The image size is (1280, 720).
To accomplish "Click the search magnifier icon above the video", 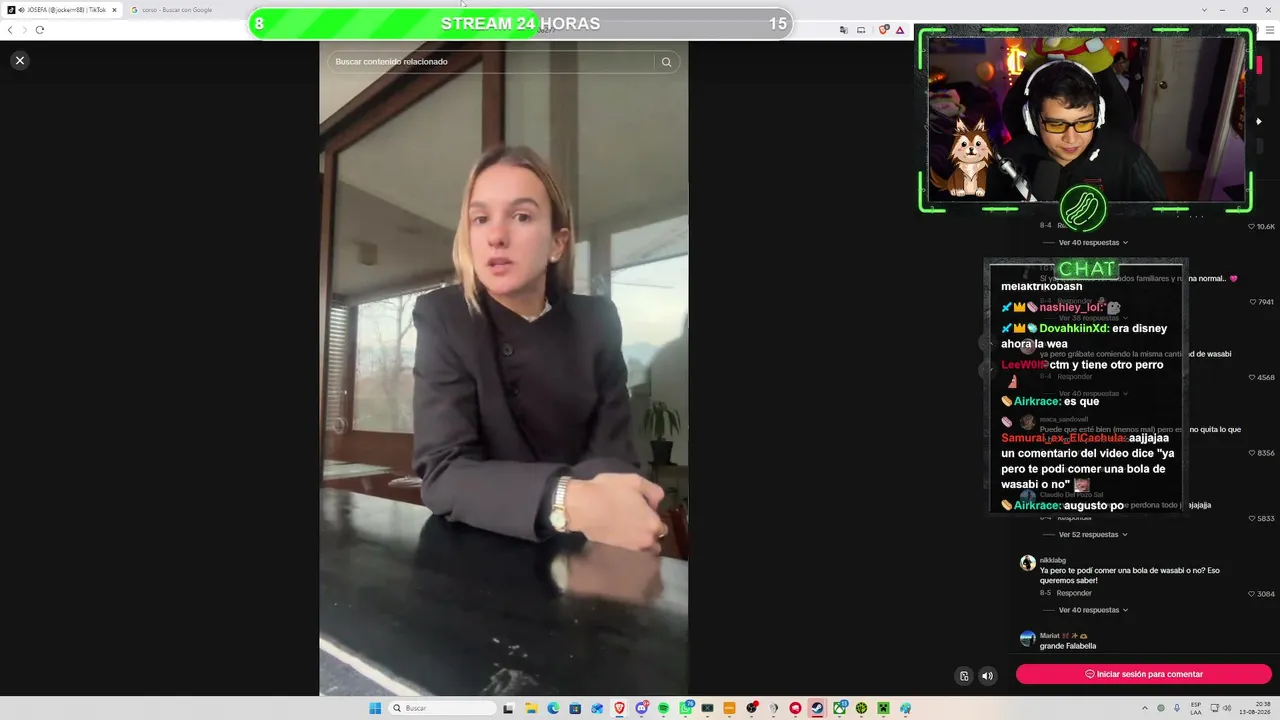I will pos(666,62).
